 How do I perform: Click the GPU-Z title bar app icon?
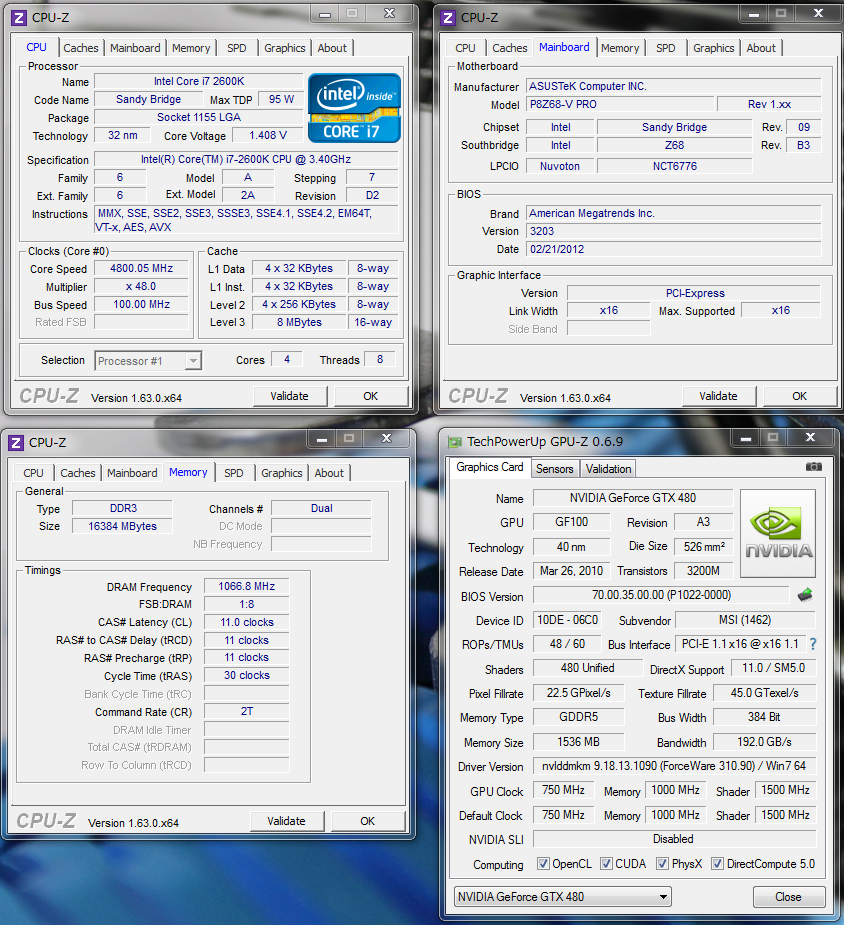pos(455,442)
